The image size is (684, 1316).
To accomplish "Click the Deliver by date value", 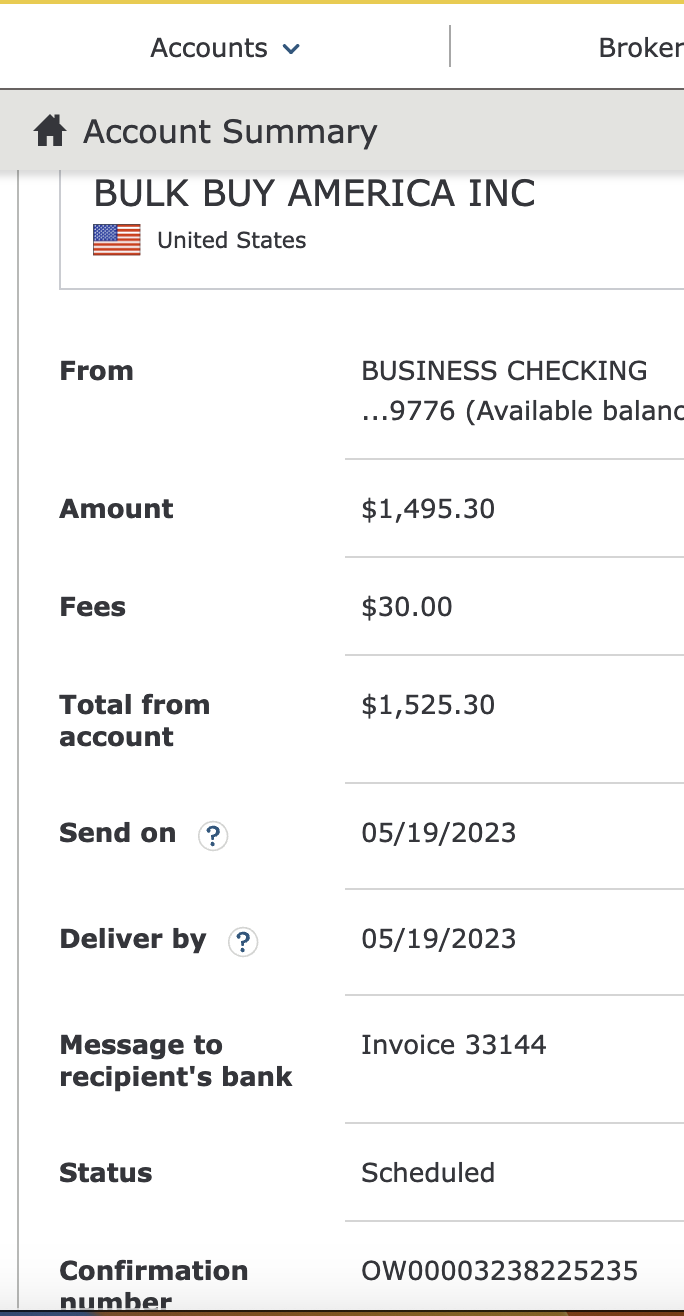I will point(439,939).
